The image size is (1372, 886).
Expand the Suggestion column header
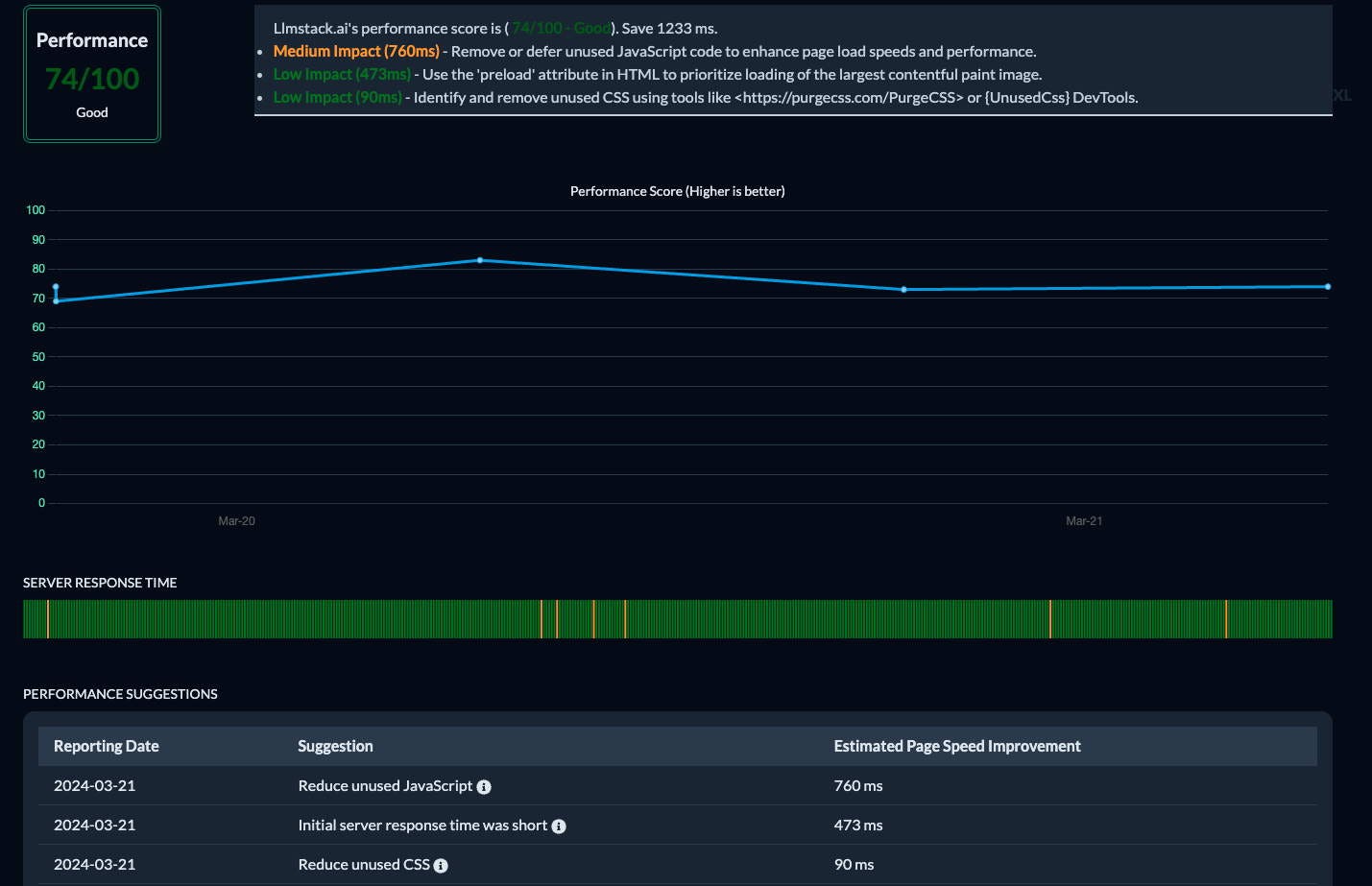(335, 746)
